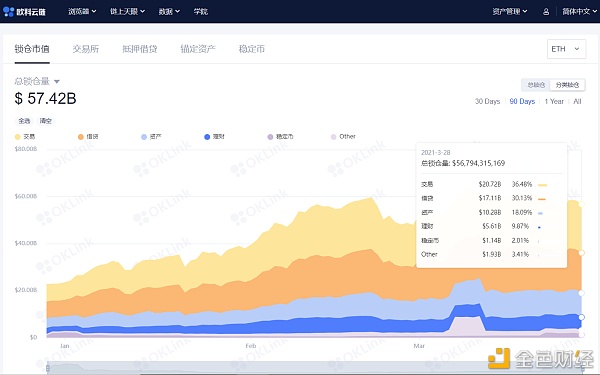Click the top data-point marker on the chart's right edge
The width and height of the screenshot is (600, 375).
coord(581,204)
